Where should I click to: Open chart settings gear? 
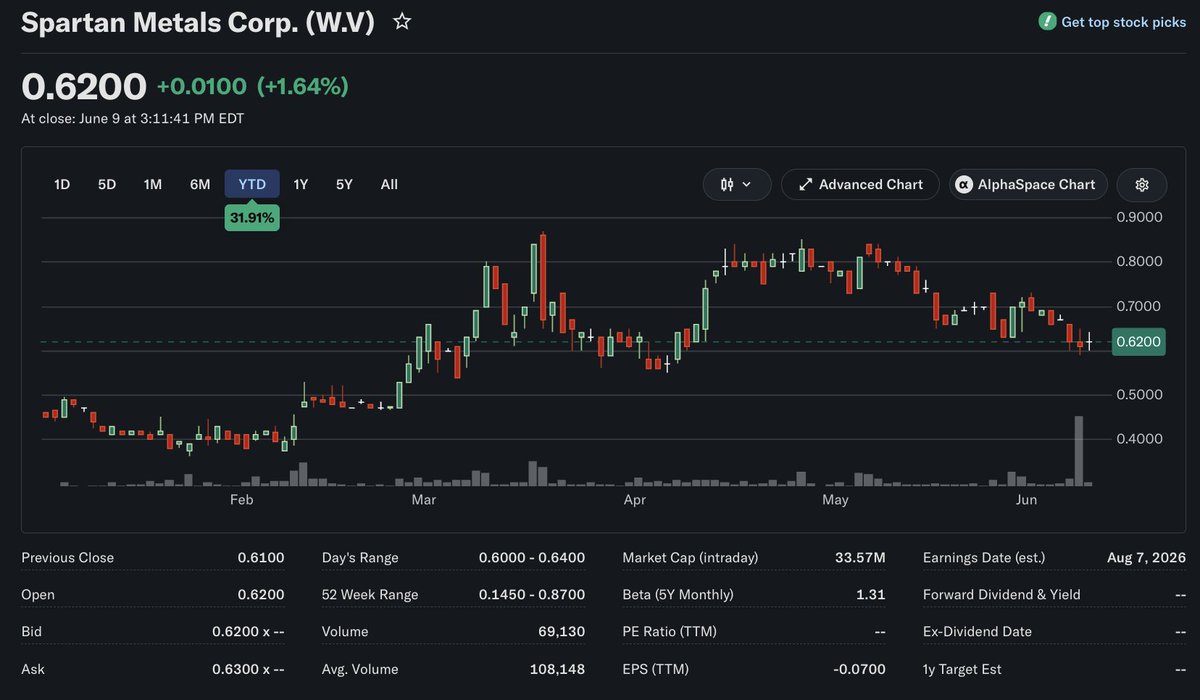click(x=1143, y=184)
